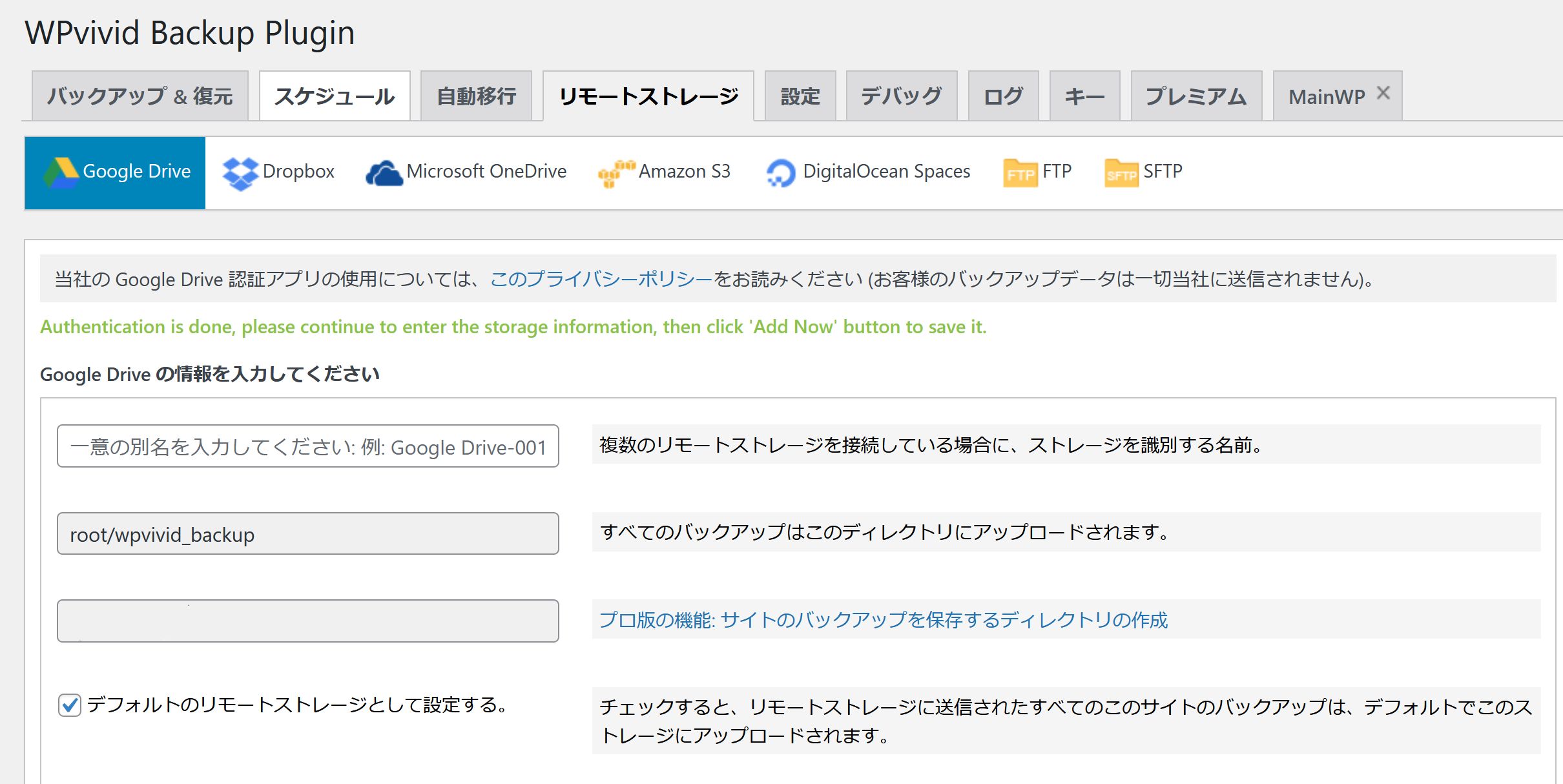Switch to the スケジュール tab

[x=335, y=96]
